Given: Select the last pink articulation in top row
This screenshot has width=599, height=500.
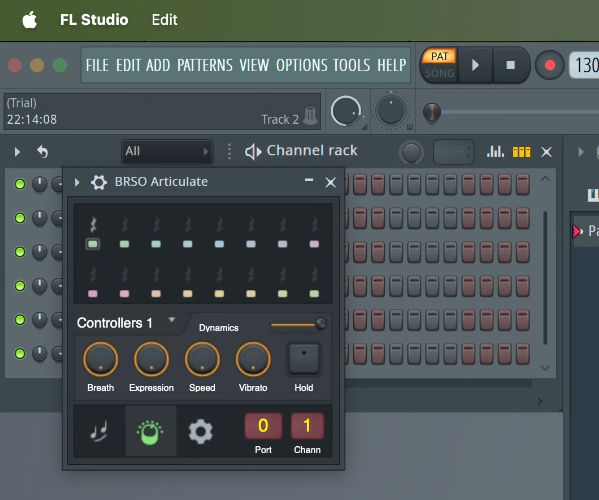Looking at the screenshot, I should pyautogui.click(x=314, y=244).
